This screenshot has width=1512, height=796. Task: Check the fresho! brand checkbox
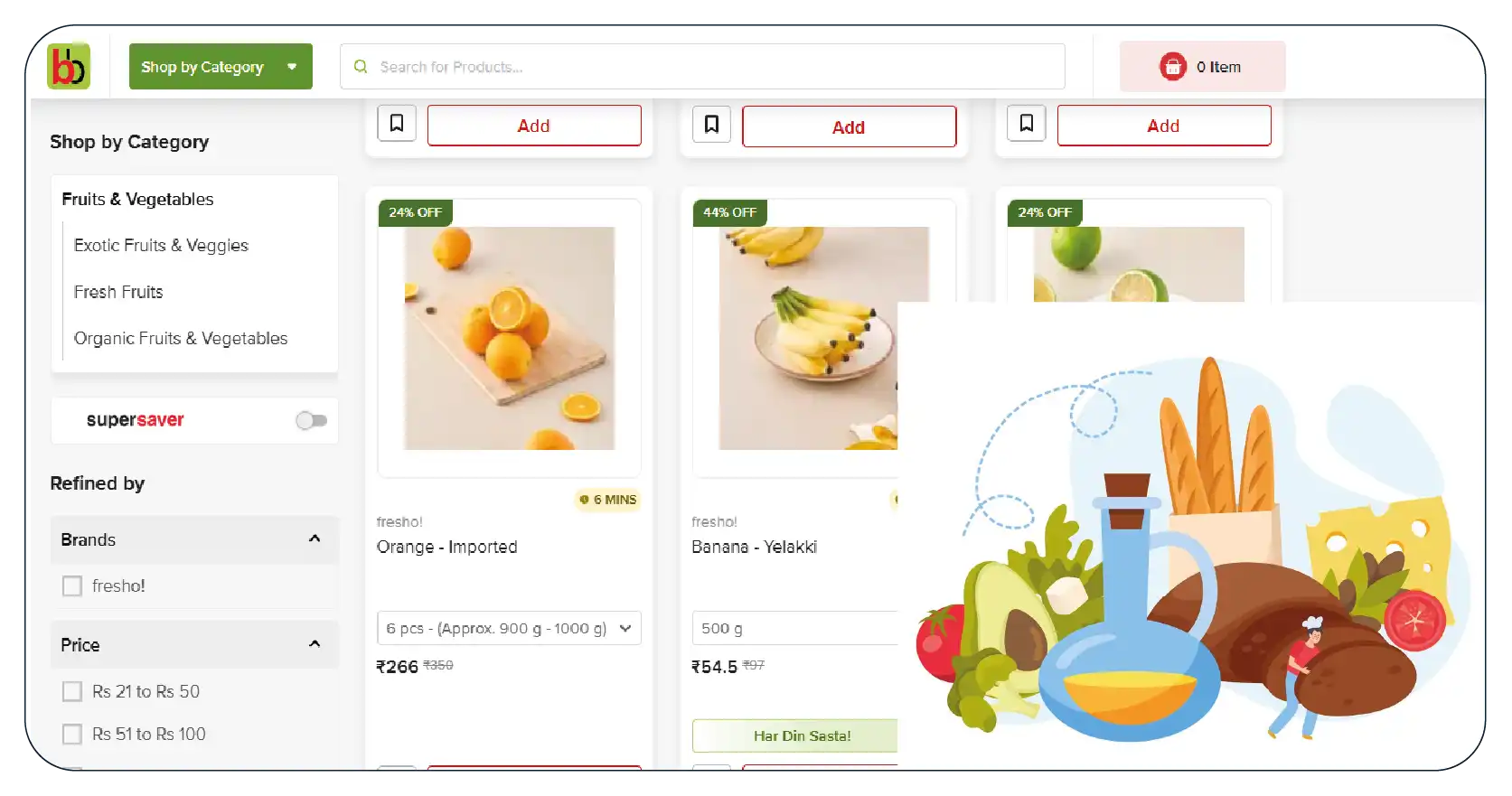(x=72, y=586)
